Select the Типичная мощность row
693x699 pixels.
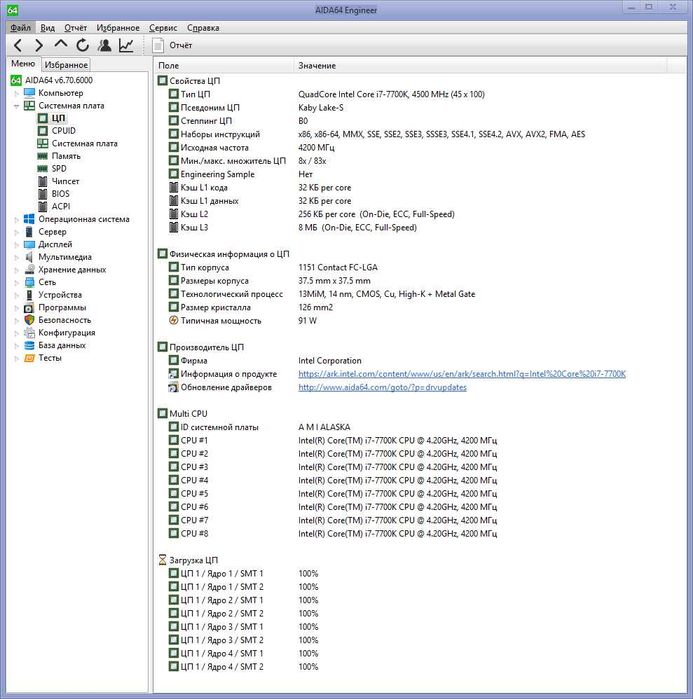419,321
